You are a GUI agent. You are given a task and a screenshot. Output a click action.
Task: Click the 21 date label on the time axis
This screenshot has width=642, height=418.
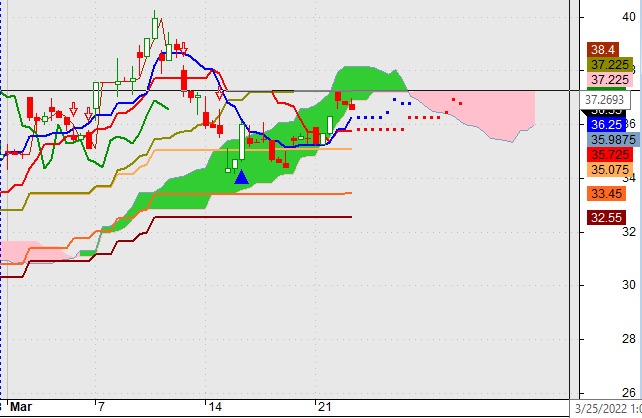324,407
